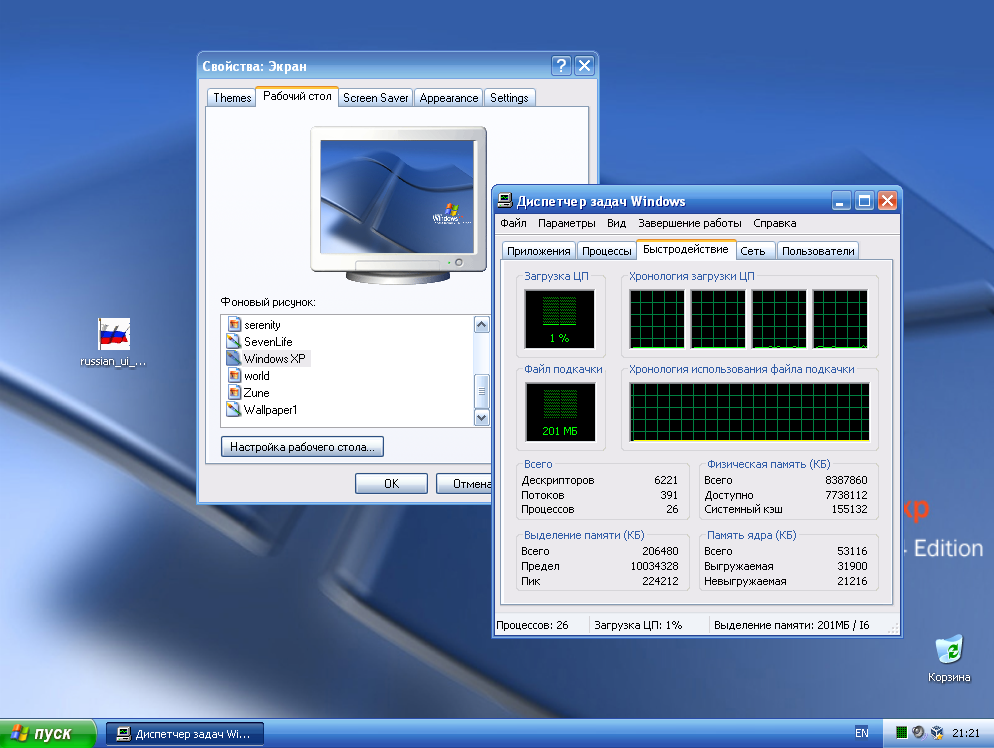This screenshot has width=994, height=748.
Task: Open the Завершение работы menu
Action: click(690, 223)
